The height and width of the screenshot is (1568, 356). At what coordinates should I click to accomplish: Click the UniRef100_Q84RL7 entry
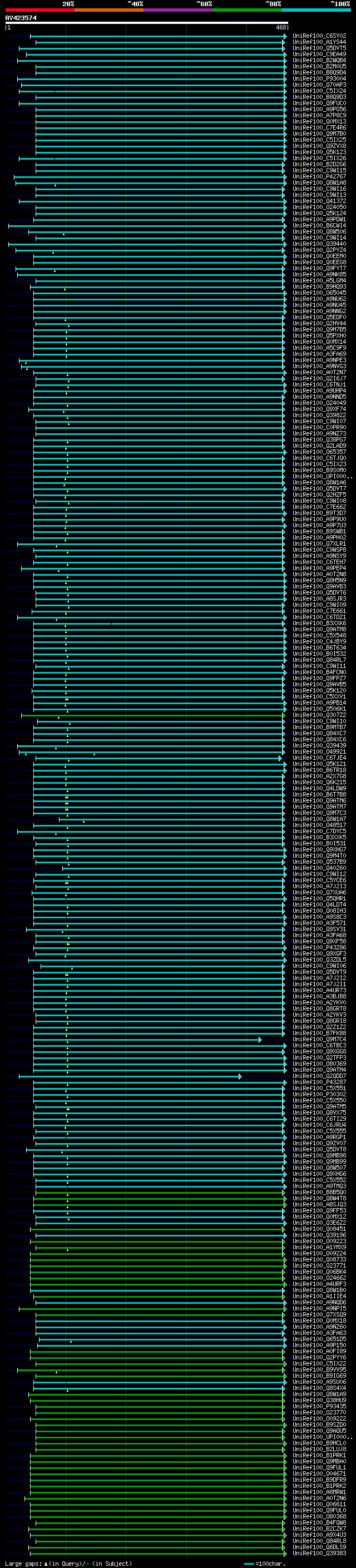[319, 660]
